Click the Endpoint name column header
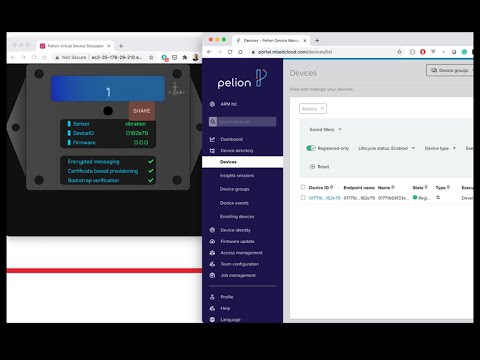 click(359, 187)
